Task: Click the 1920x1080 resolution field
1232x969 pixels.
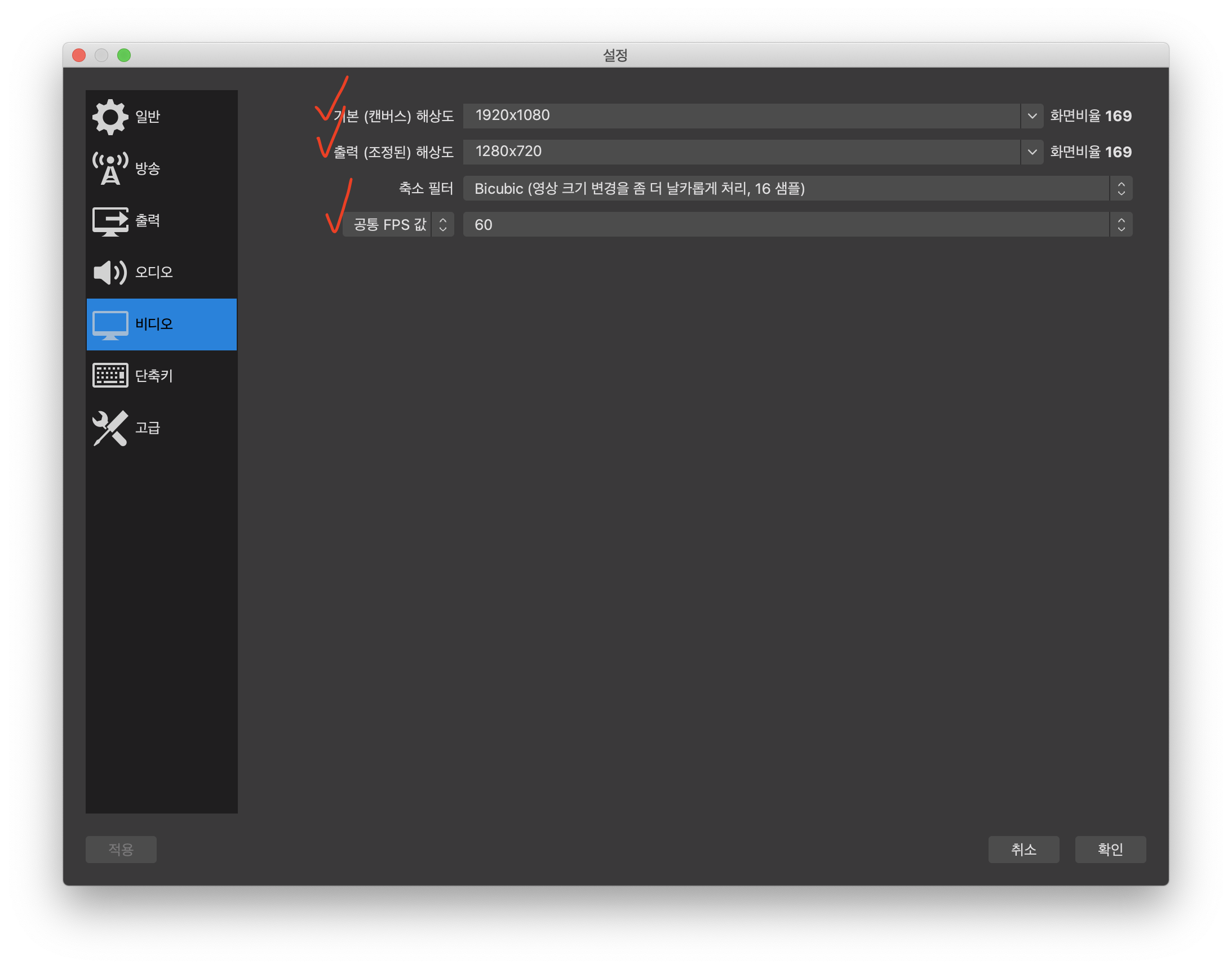Action: click(x=741, y=115)
